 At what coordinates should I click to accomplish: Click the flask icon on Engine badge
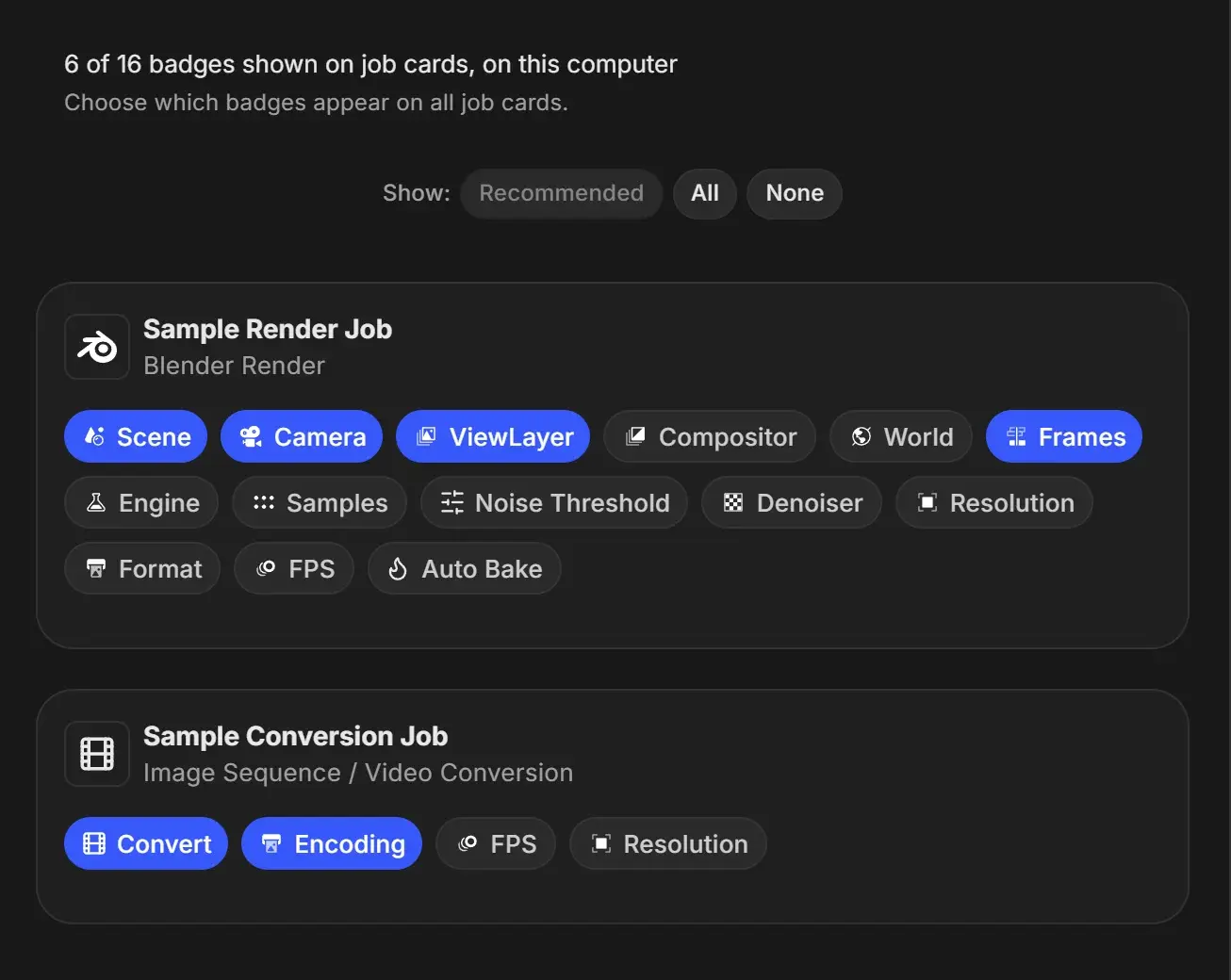(x=96, y=503)
